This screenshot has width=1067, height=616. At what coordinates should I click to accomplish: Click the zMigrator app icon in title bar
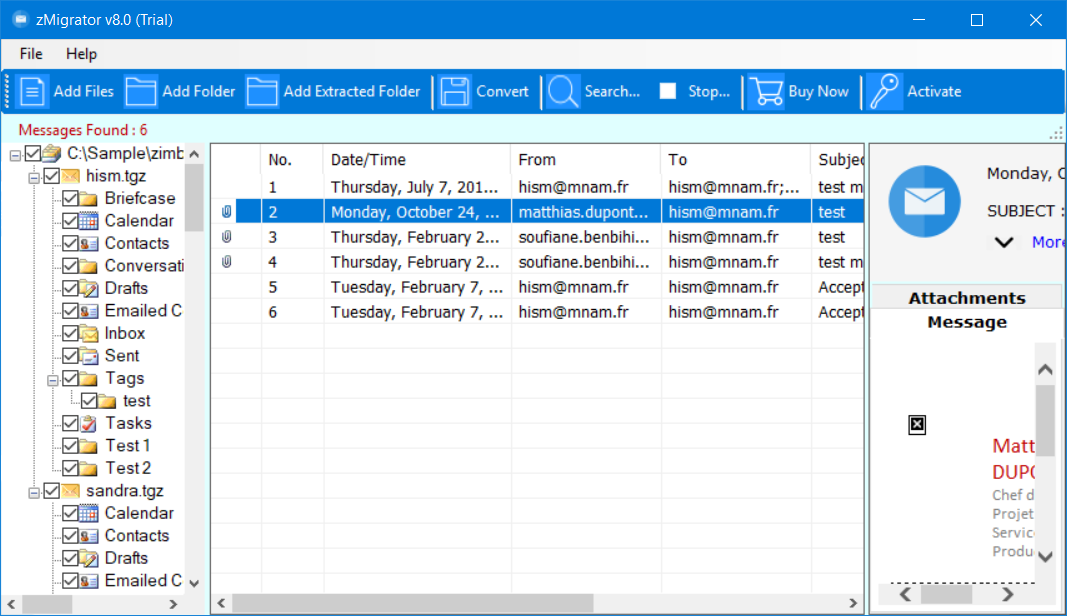click(21, 19)
